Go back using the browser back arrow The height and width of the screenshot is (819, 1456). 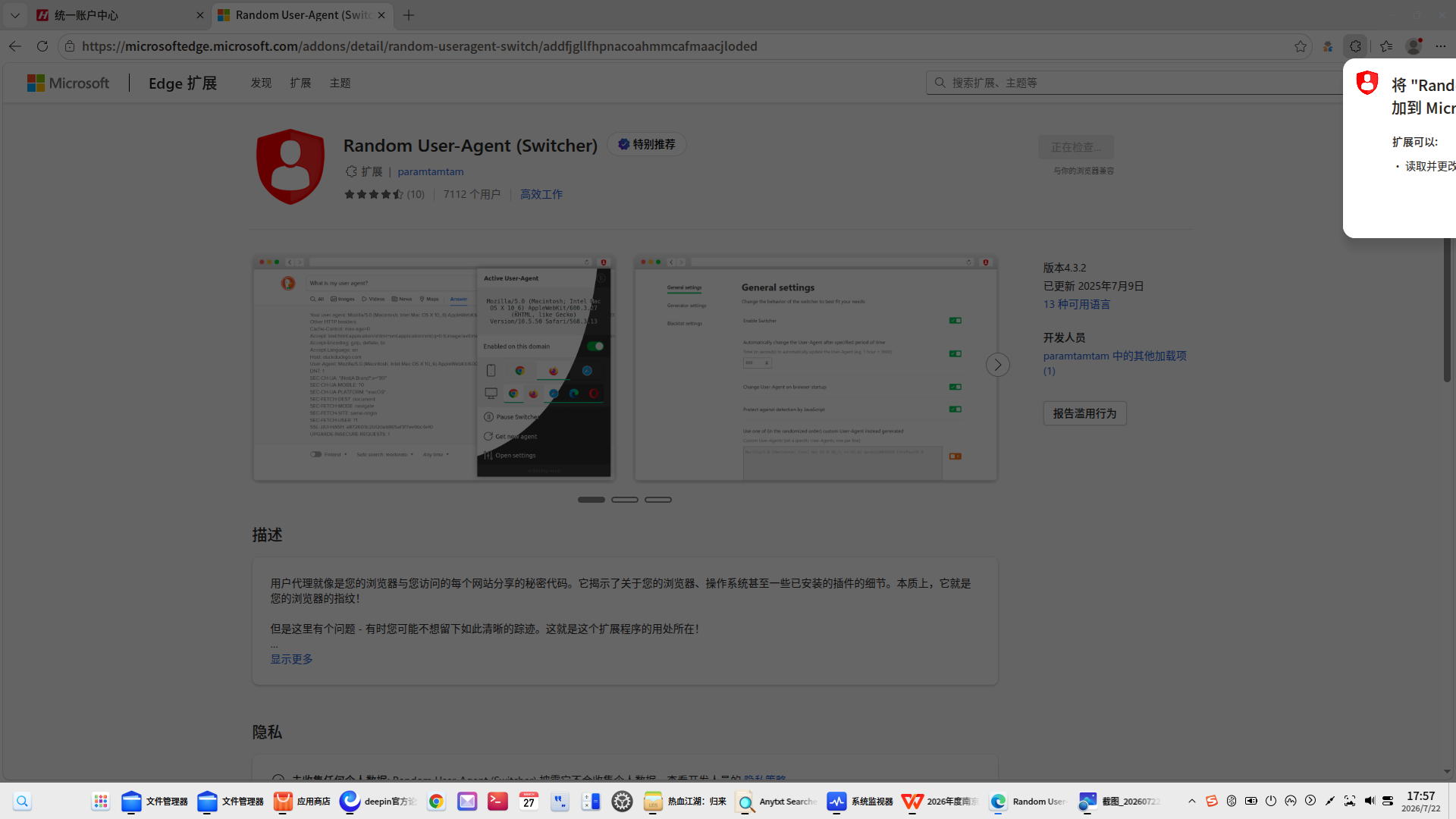(x=14, y=46)
